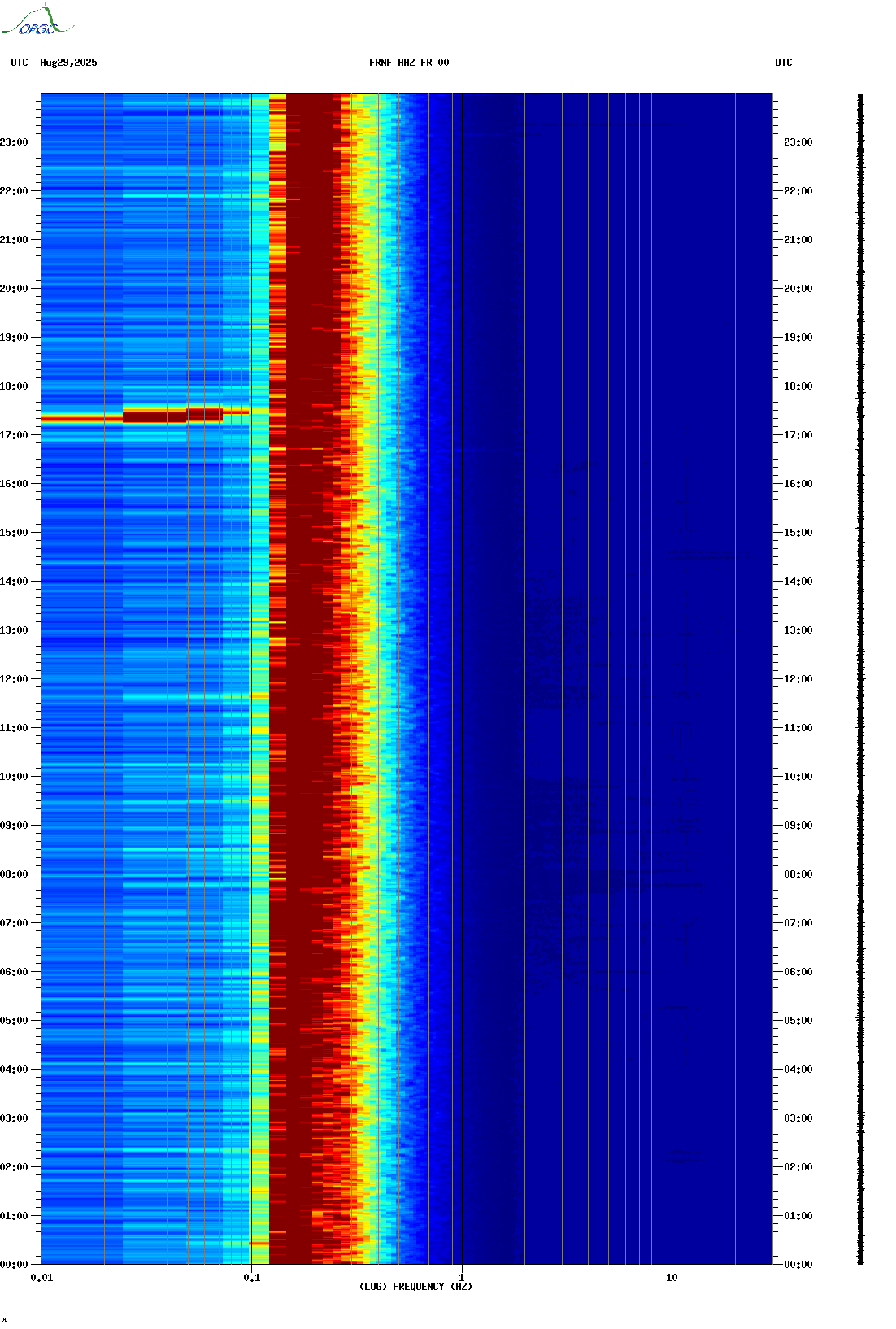The image size is (896, 1329).
Task: Click the 09:00 label on right time axis
Action: point(798,826)
